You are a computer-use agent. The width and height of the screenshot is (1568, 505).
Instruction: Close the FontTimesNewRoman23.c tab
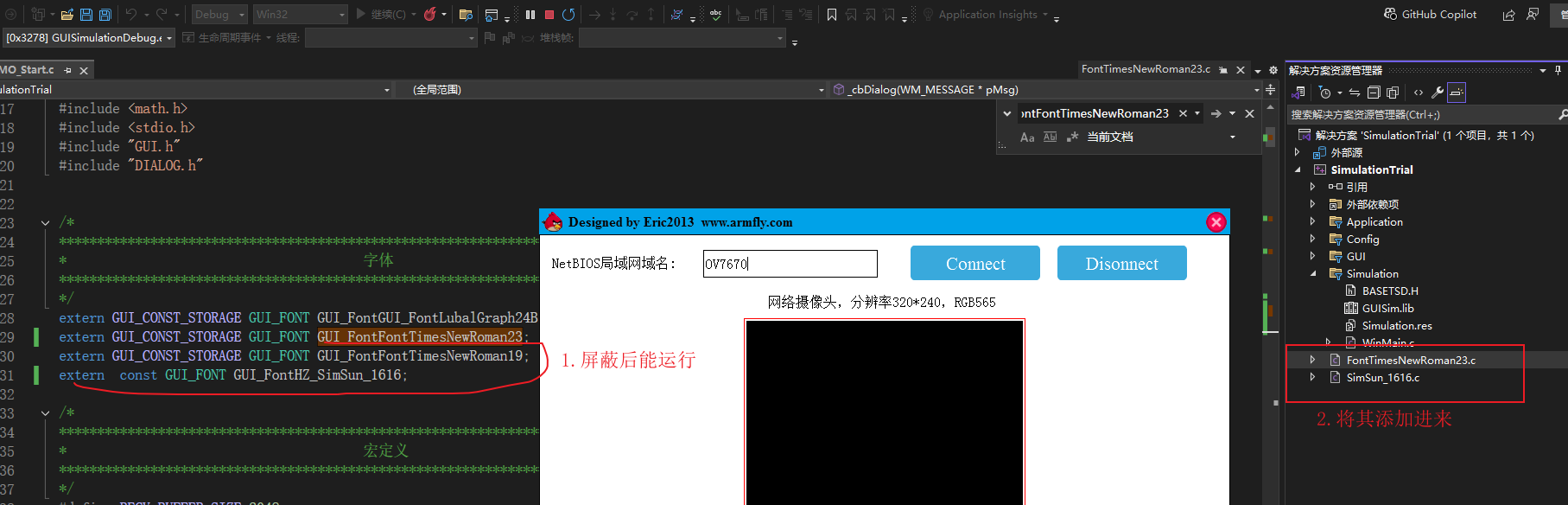click(1241, 70)
